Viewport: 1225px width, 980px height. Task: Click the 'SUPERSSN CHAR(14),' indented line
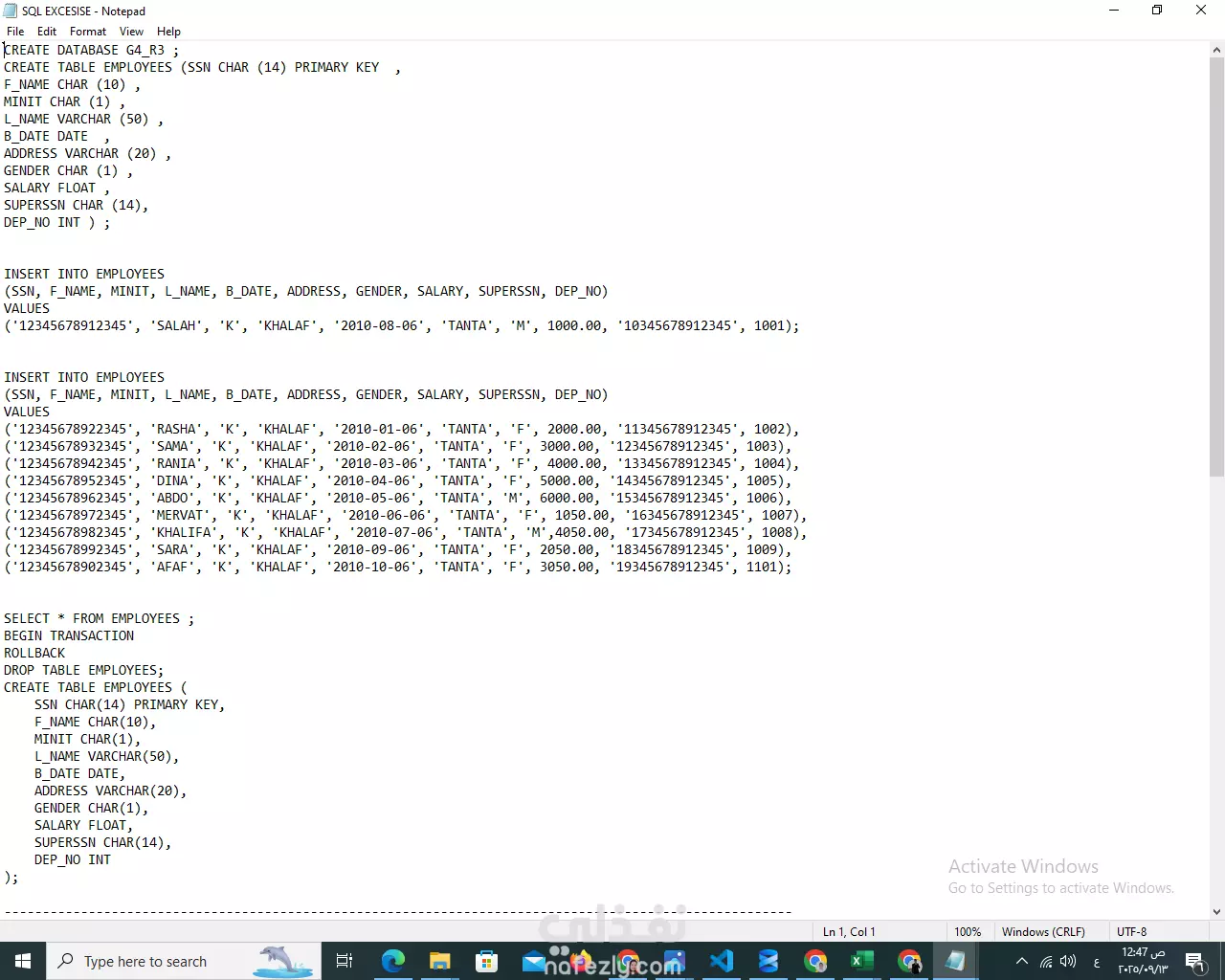(102, 842)
